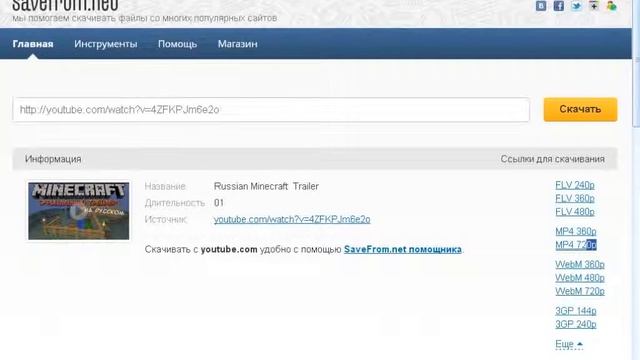
Task: Click the Источник label
Action: tap(166, 220)
